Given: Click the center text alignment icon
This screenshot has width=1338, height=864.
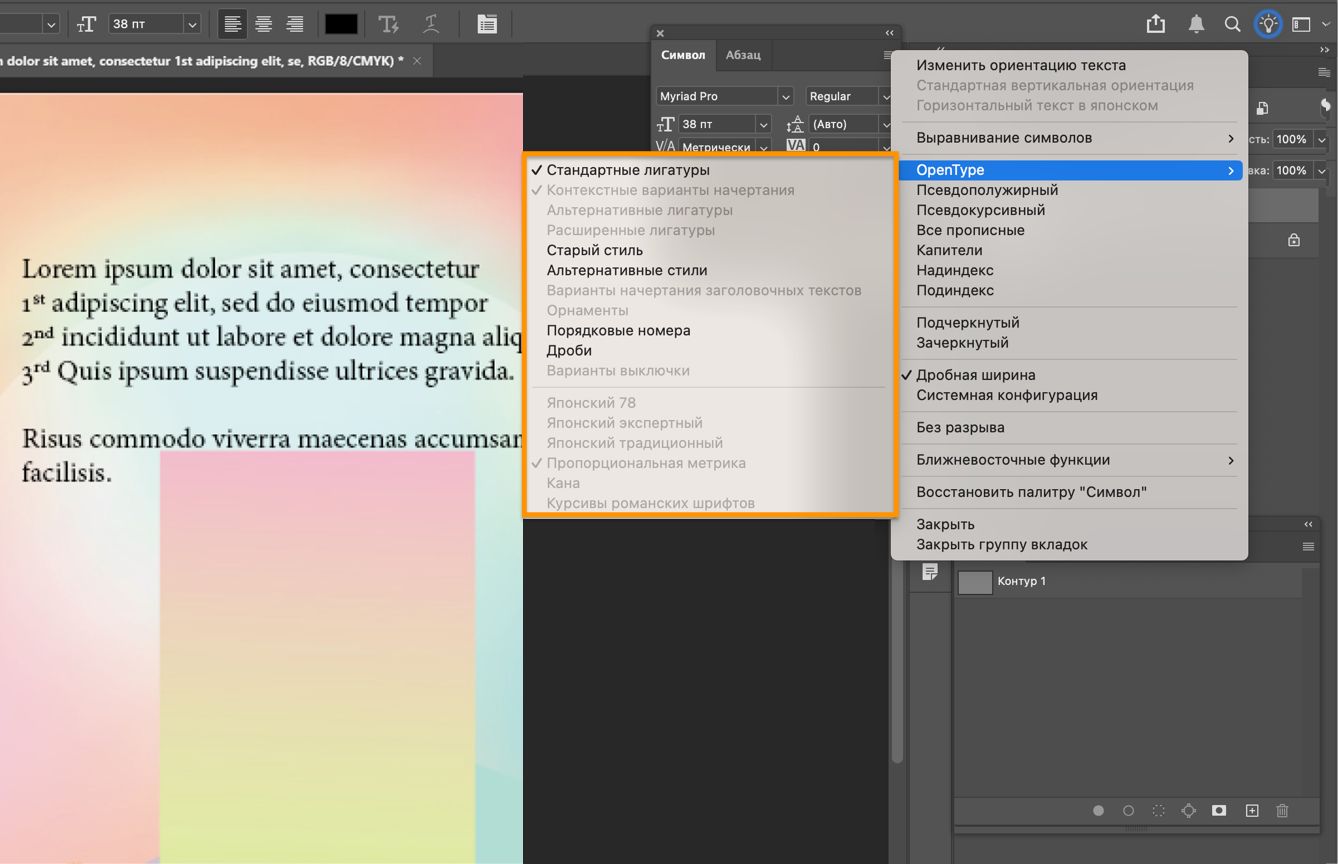Looking at the screenshot, I should 264,24.
